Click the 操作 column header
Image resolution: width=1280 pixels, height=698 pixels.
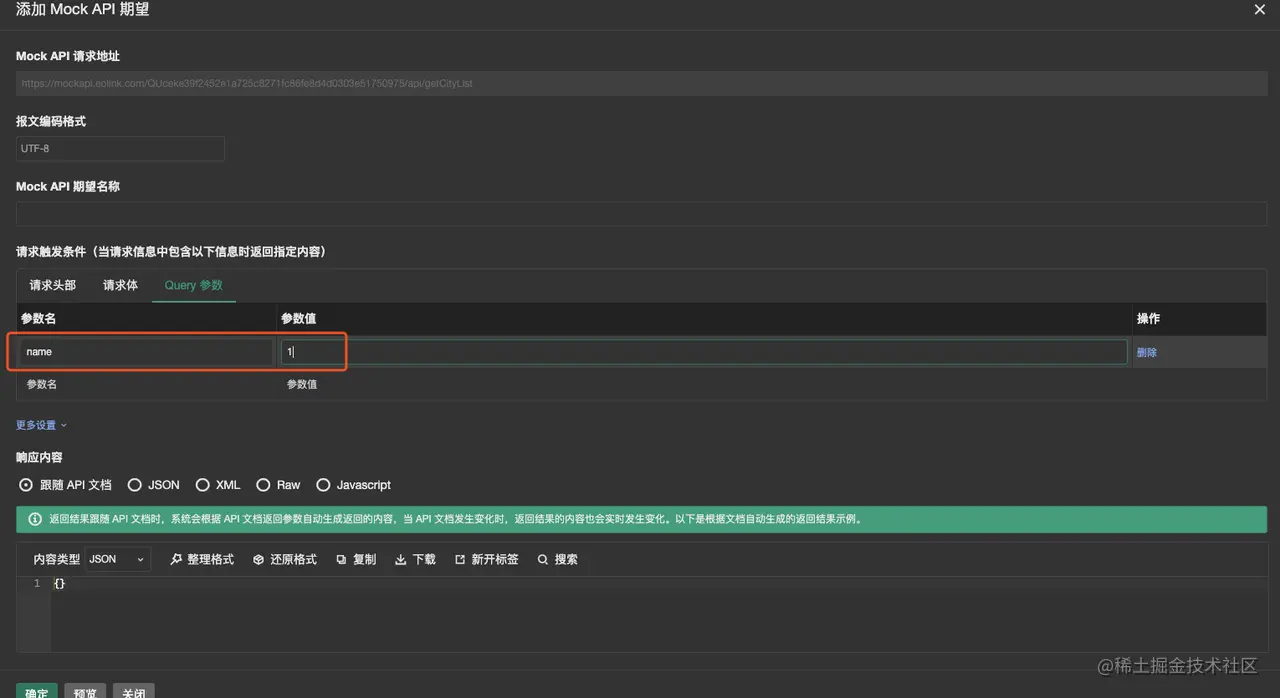coord(1148,319)
